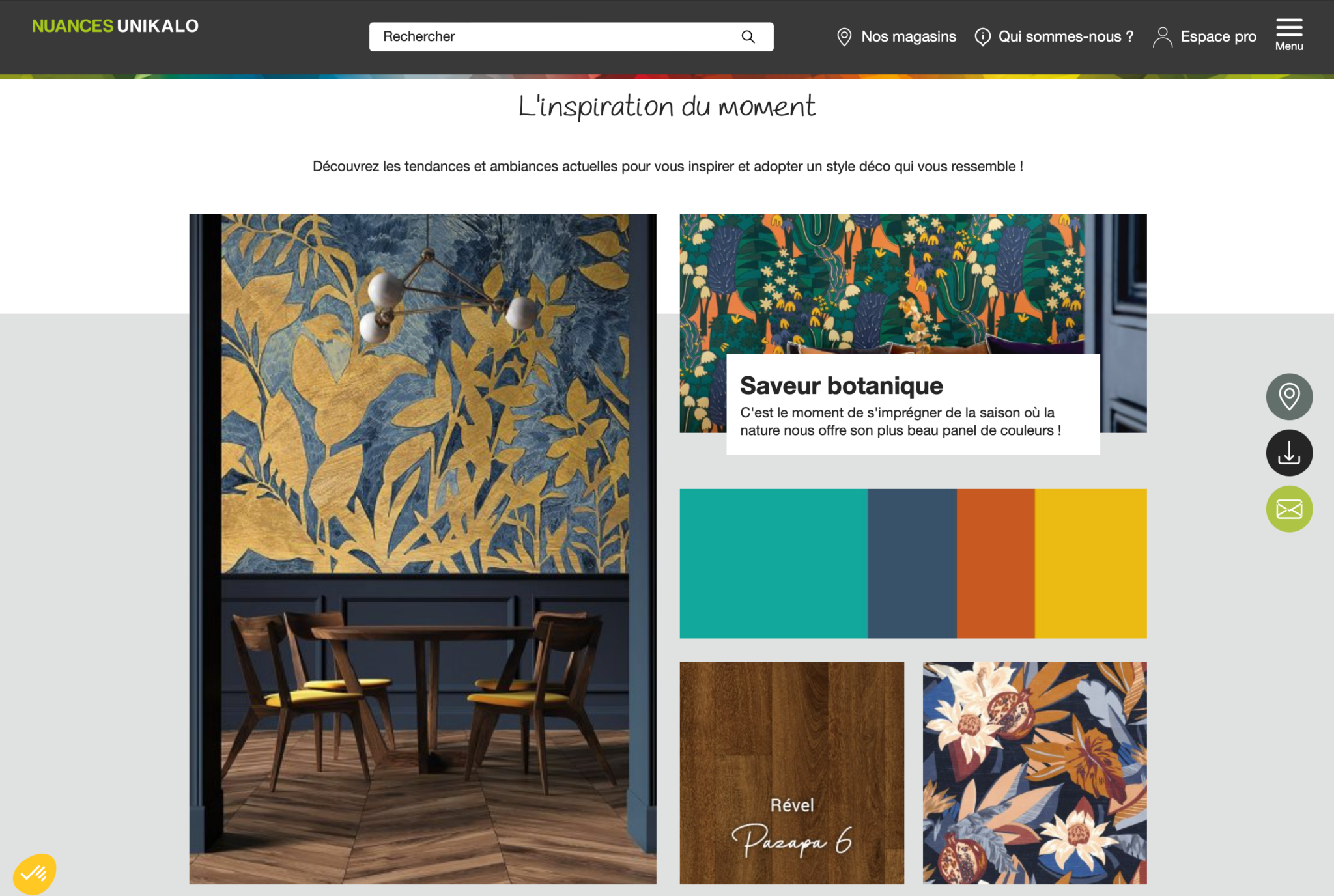Click the info icon beside Qui sommes-nous
1334x896 pixels.
tap(982, 36)
